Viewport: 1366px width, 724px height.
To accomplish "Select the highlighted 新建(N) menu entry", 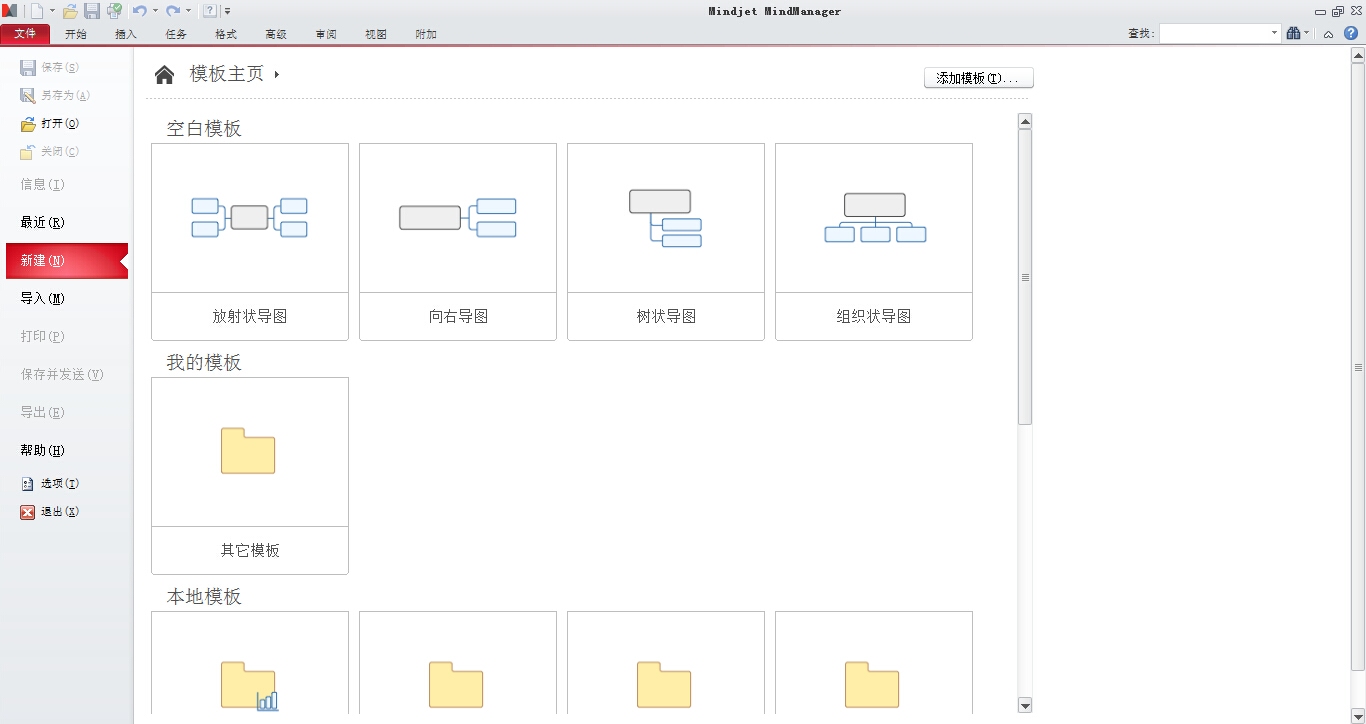I will pyautogui.click(x=66, y=260).
